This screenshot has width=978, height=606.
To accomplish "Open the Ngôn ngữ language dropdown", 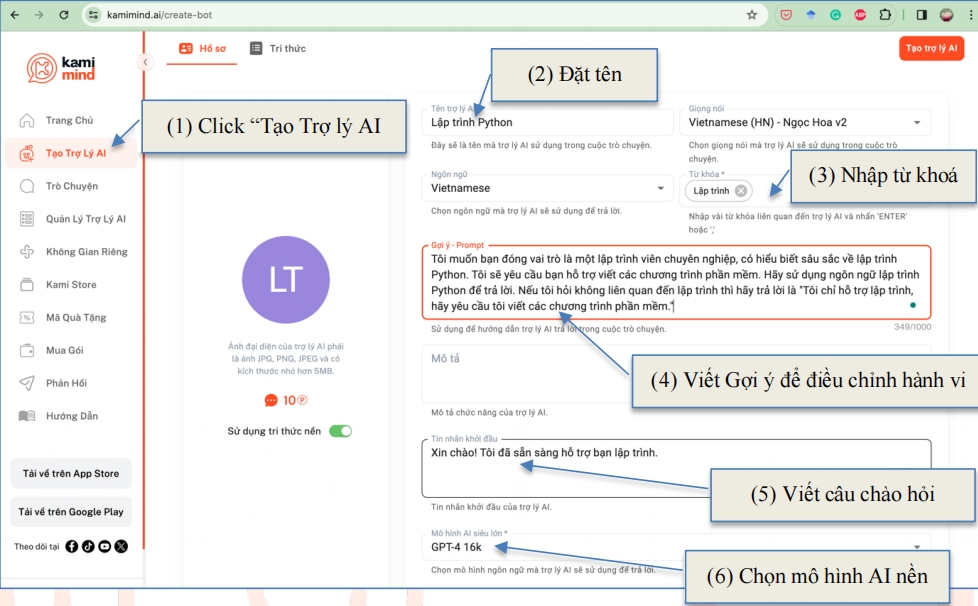I will click(659, 188).
